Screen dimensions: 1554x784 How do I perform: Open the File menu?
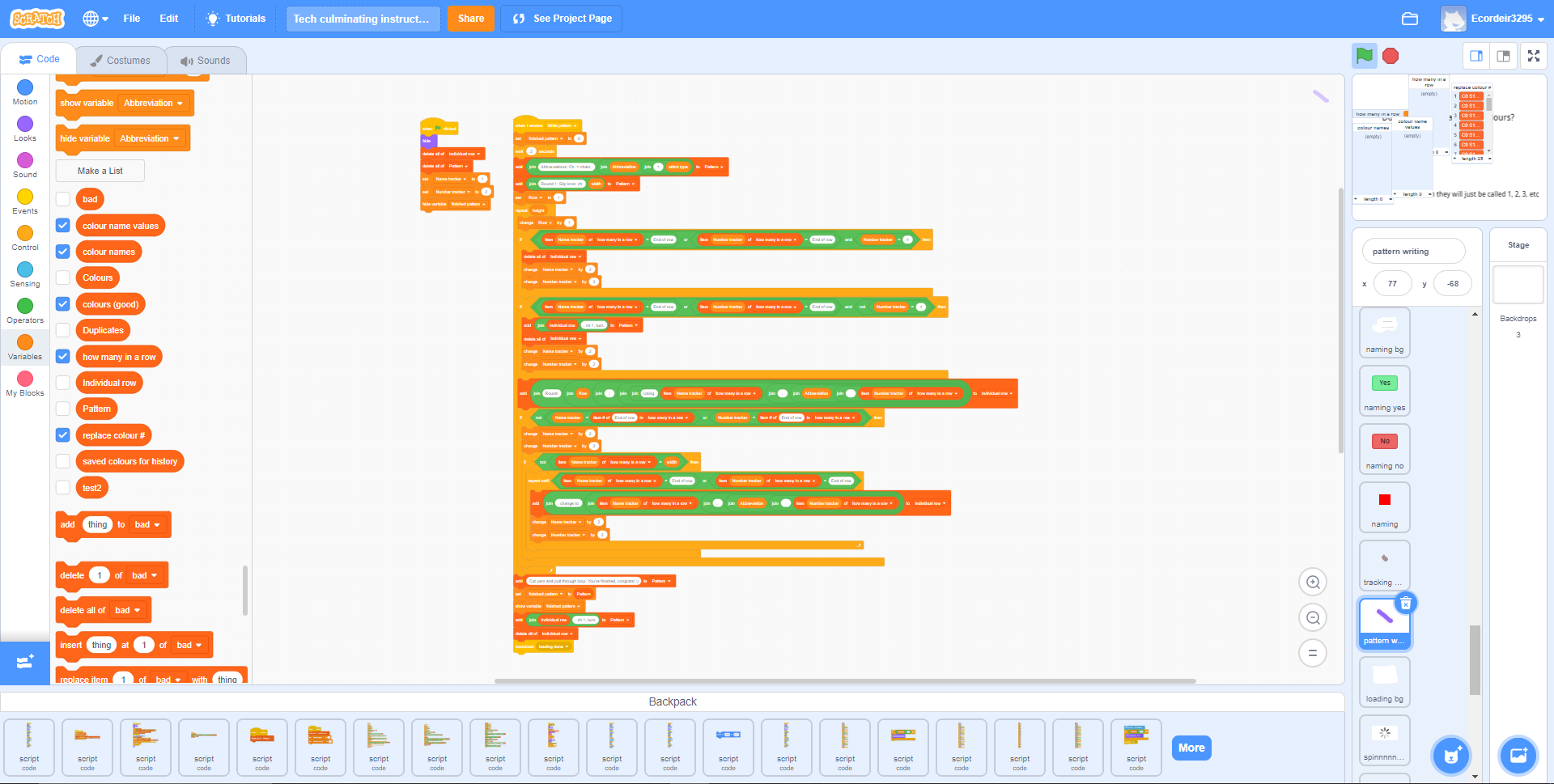tap(131, 18)
